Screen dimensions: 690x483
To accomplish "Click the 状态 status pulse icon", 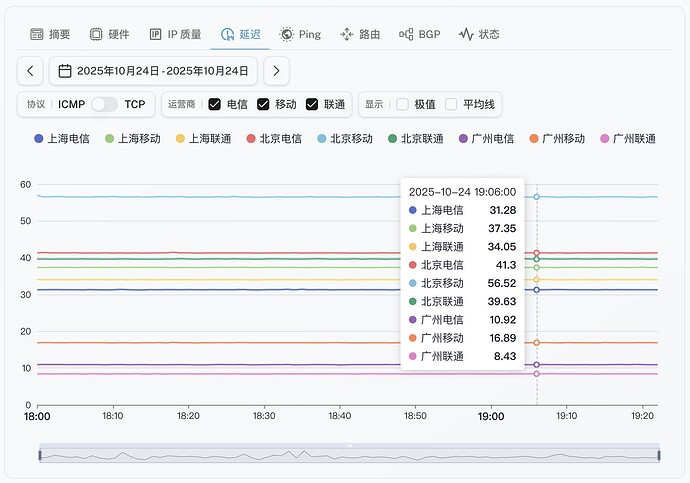I will tap(466, 34).
